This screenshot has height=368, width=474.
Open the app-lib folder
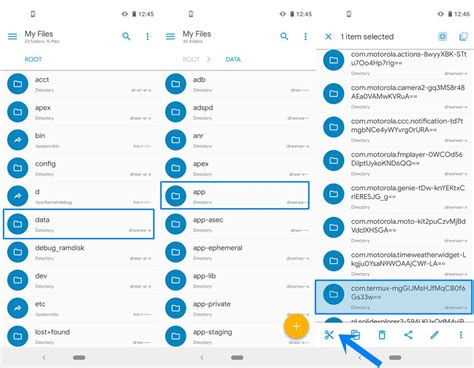point(237,280)
